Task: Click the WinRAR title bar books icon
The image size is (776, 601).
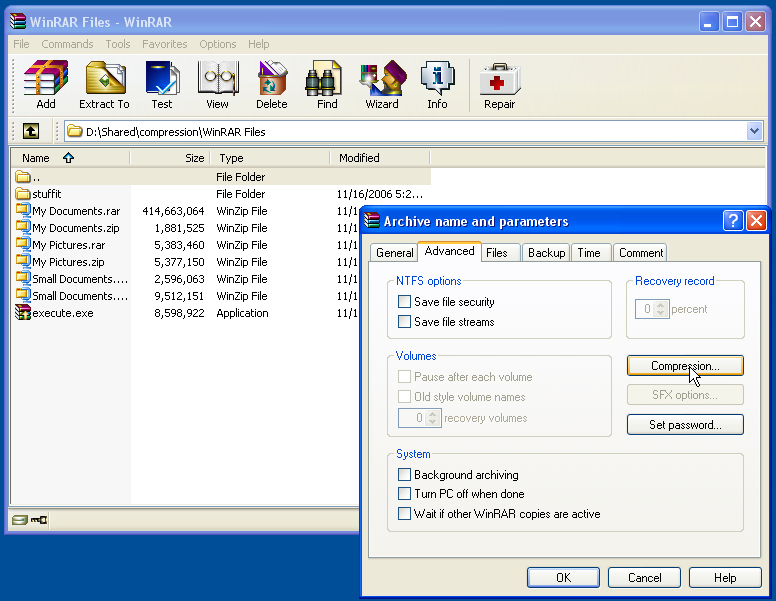Action: click(x=18, y=21)
